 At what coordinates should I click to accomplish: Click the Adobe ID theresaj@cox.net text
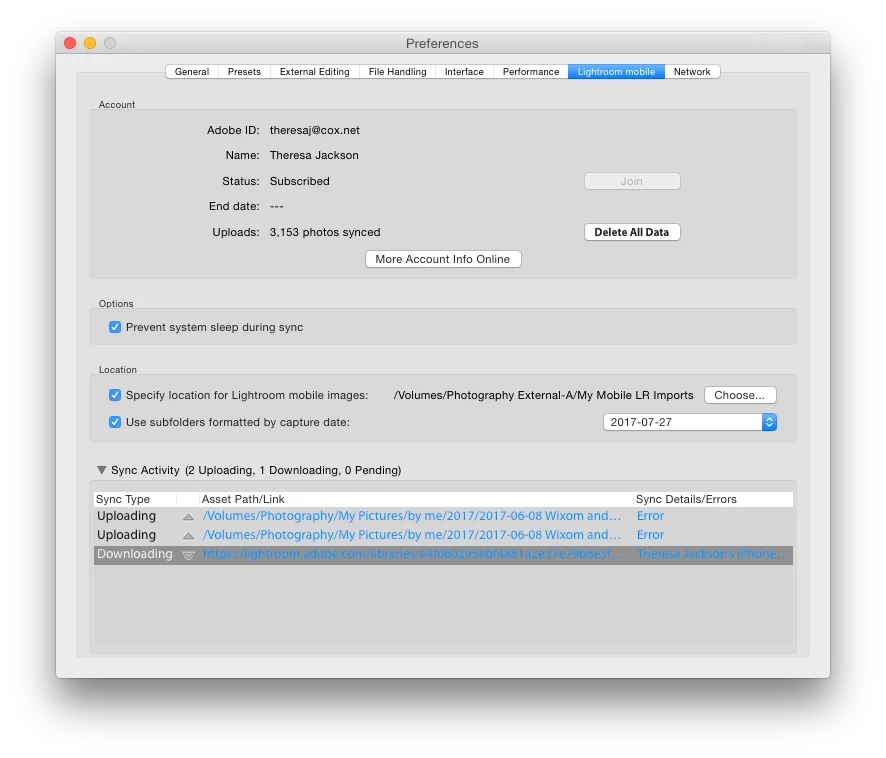pyautogui.click(x=315, y=130)
